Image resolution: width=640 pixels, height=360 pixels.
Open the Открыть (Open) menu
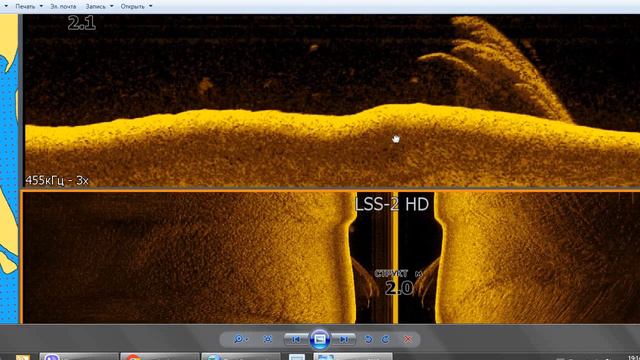click(133, 7)
